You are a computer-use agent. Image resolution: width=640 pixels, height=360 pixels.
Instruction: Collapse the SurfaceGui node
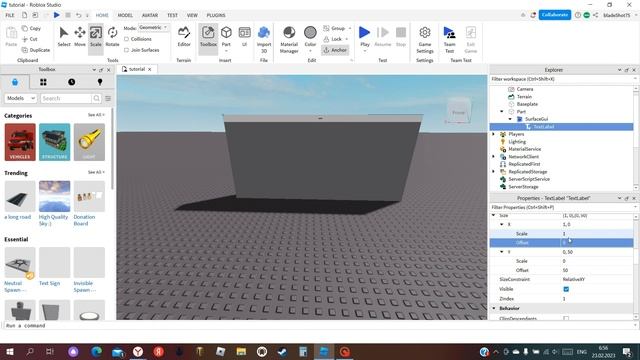click(x=510, y=119)
